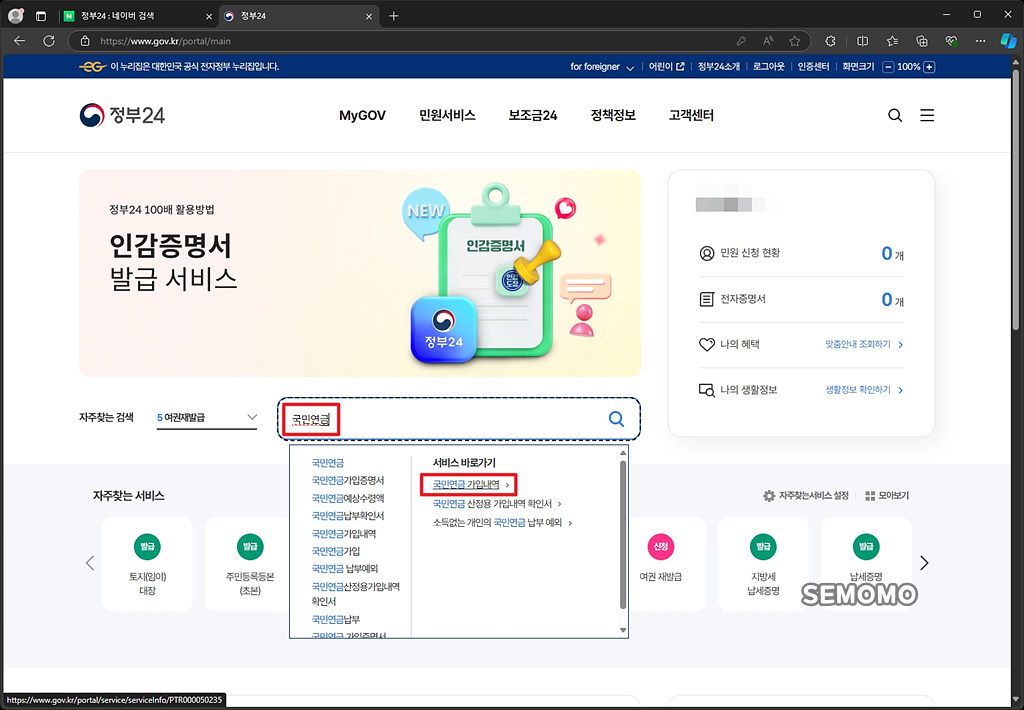Open the browser settings ellipsis menu
The width and height of the screenshot is (1024, 710).
point(980,40)
